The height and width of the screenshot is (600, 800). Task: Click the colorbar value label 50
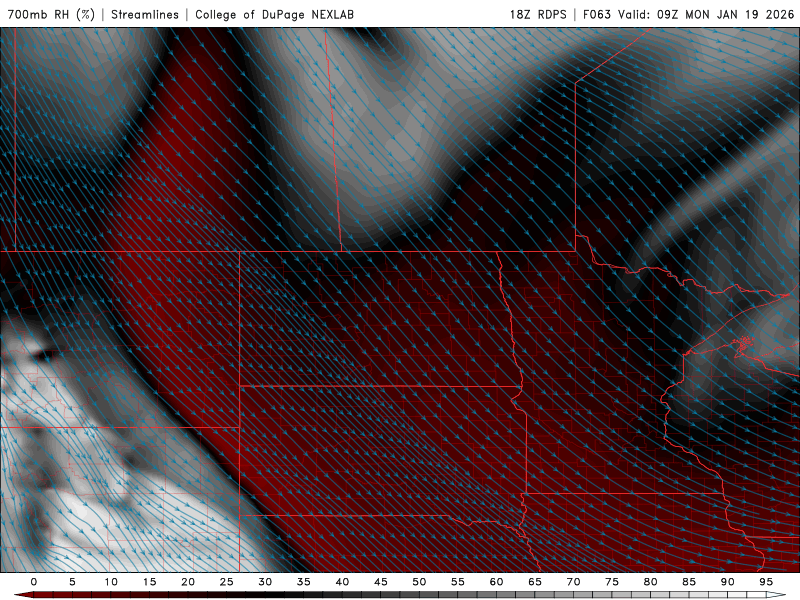click(x=419, y=582)
